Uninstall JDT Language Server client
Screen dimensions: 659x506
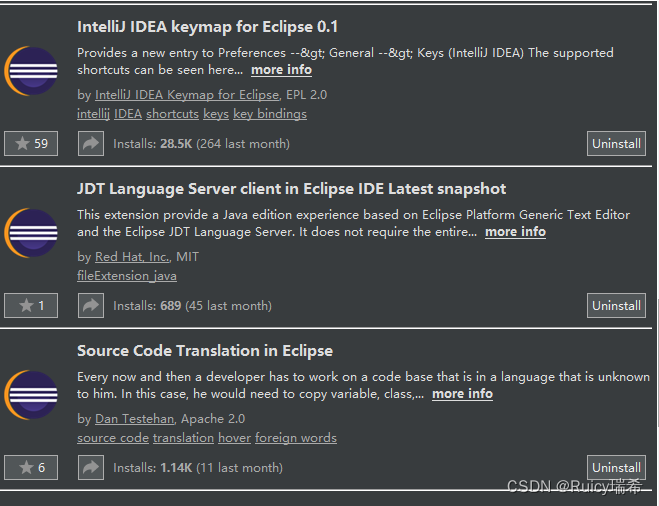[x=616, y=306]
